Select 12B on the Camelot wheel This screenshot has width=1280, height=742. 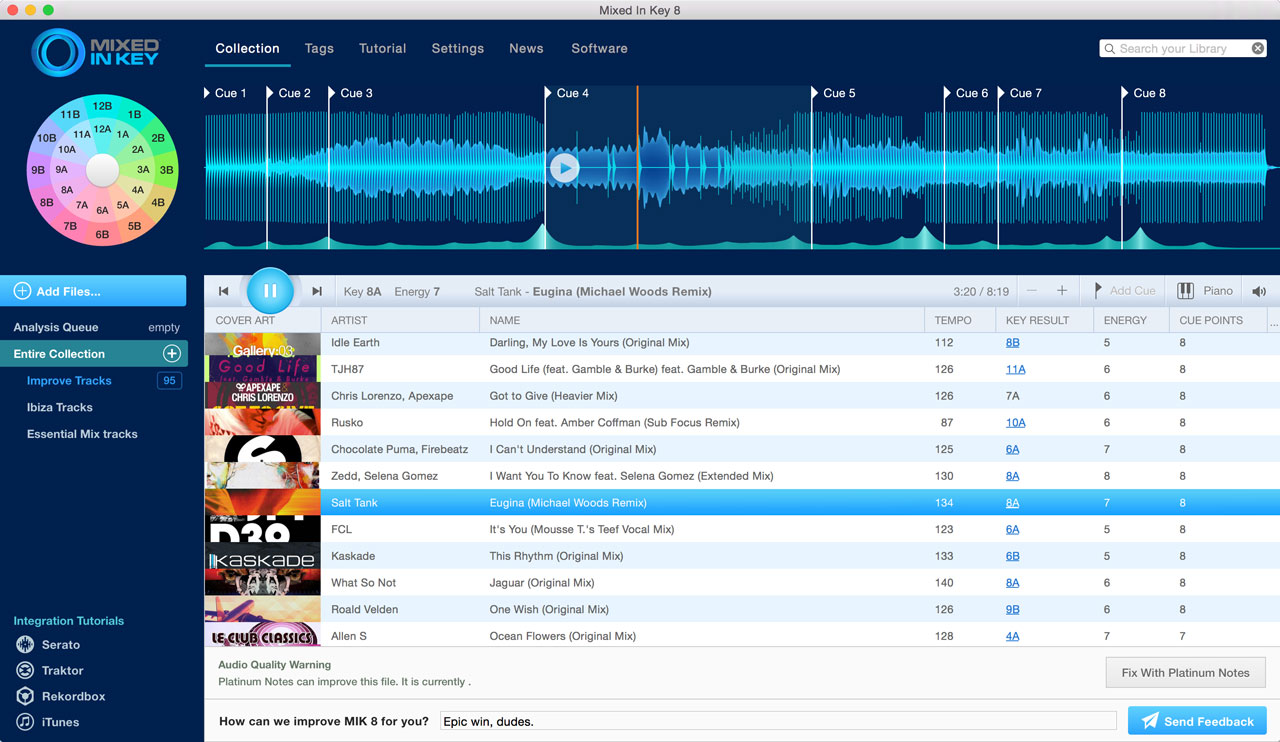coord(102,106)
